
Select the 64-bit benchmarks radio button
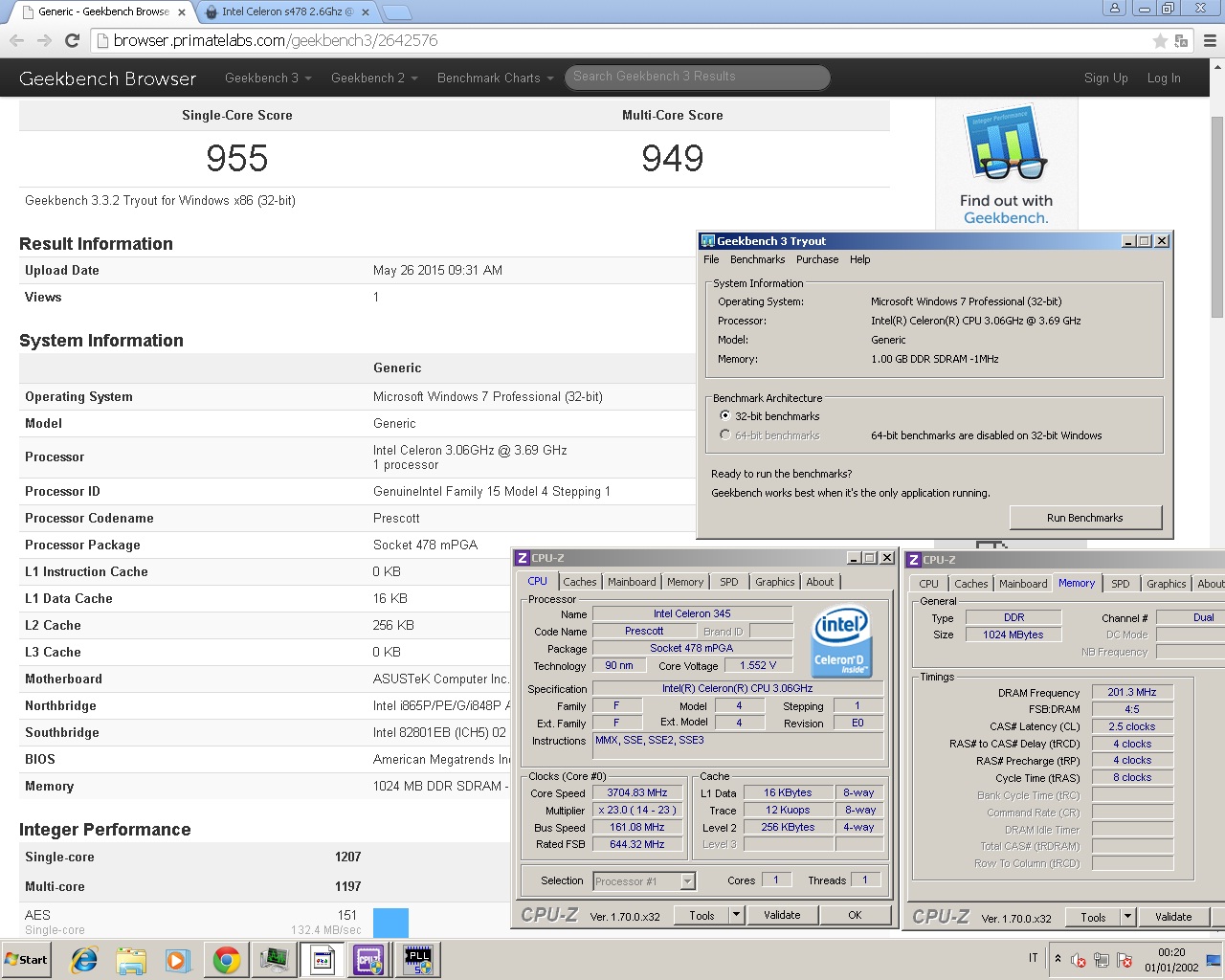pyautogui.click(x=724, y=434)
